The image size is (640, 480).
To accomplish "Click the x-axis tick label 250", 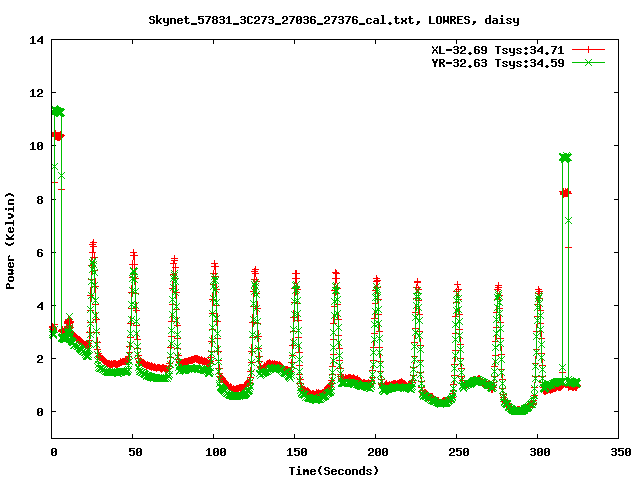I will (x=458, y=452).
